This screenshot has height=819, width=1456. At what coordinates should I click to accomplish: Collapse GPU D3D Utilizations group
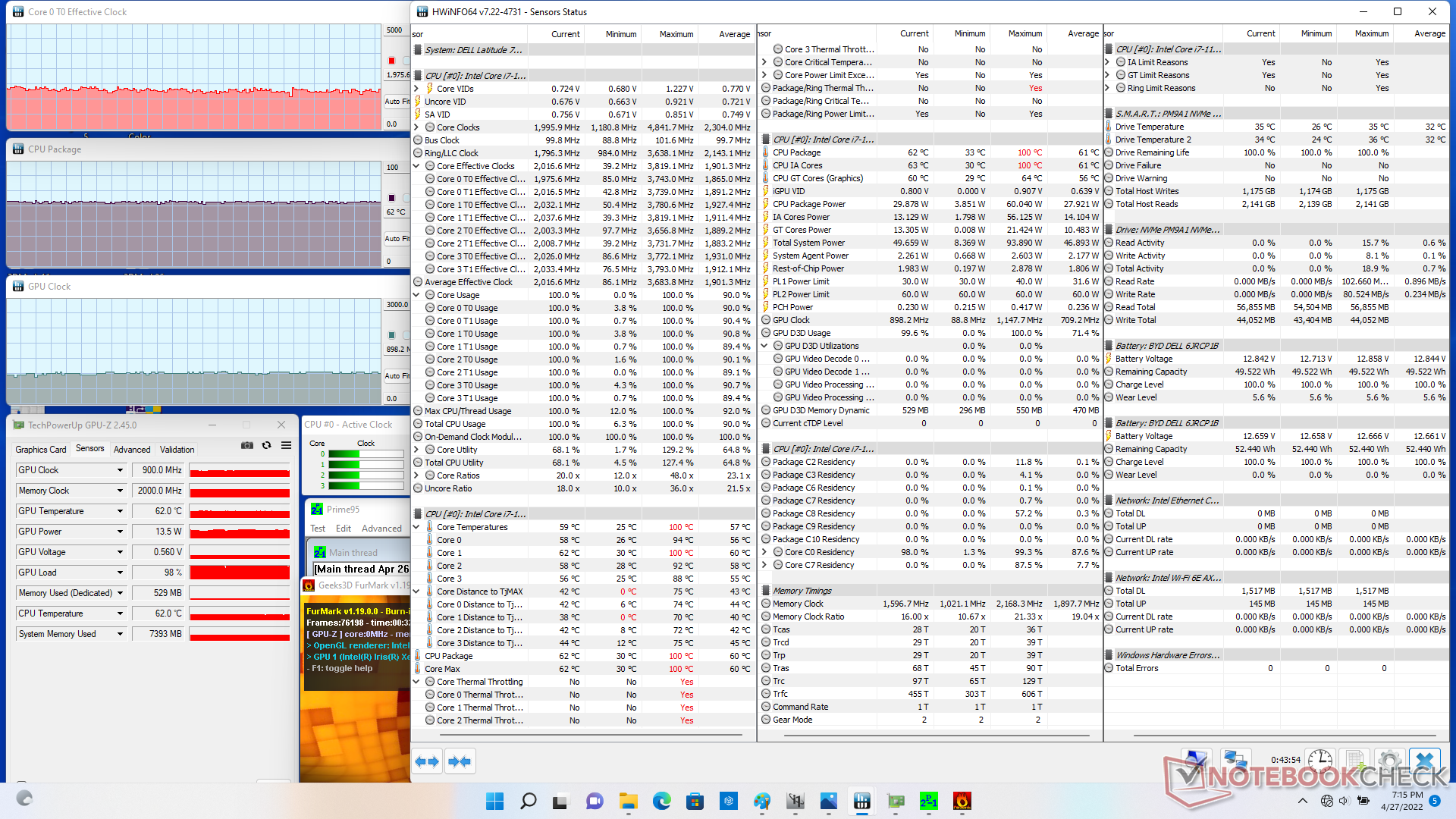[x=765, y=346]
